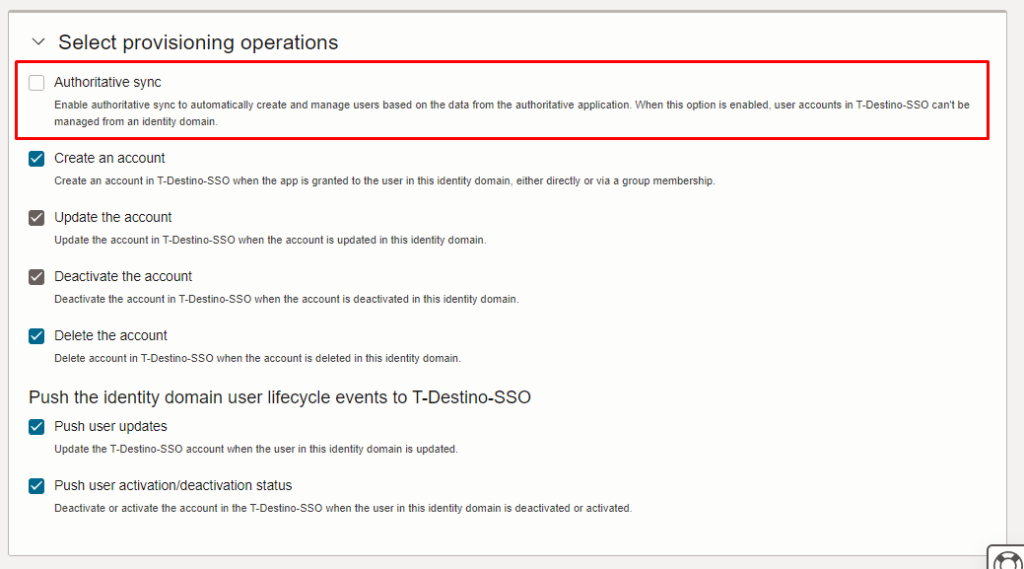The image size is (1024, 569).
Task: Enable the Authoritative sync checkbox
Action: coord(37,83)
